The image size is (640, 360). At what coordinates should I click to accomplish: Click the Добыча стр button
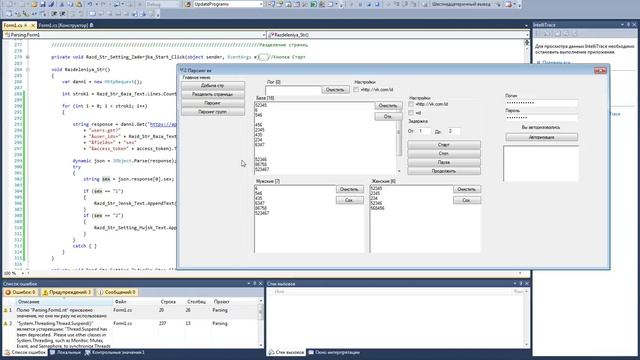tap(213, 86)
